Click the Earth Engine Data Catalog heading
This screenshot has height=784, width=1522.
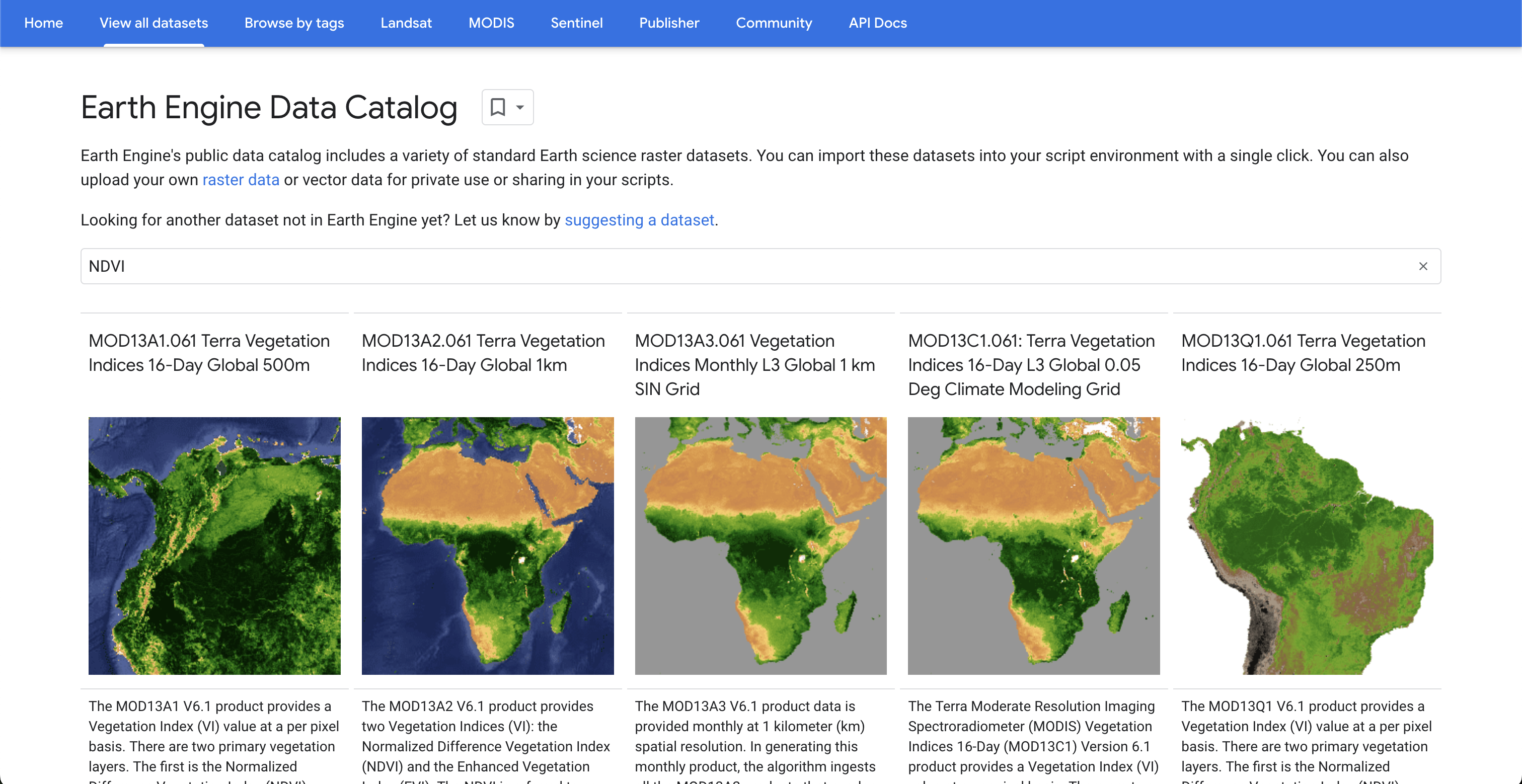point(269,108)
